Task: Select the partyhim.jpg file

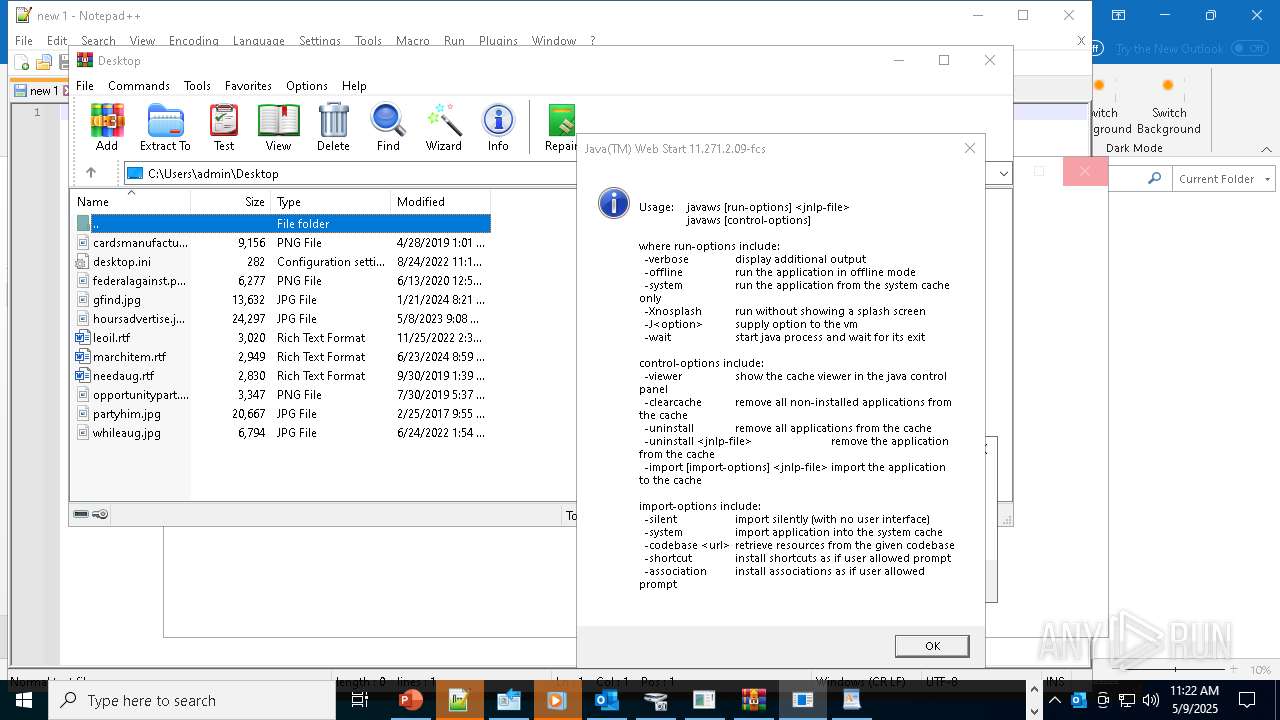Action: tap(283, 414)
